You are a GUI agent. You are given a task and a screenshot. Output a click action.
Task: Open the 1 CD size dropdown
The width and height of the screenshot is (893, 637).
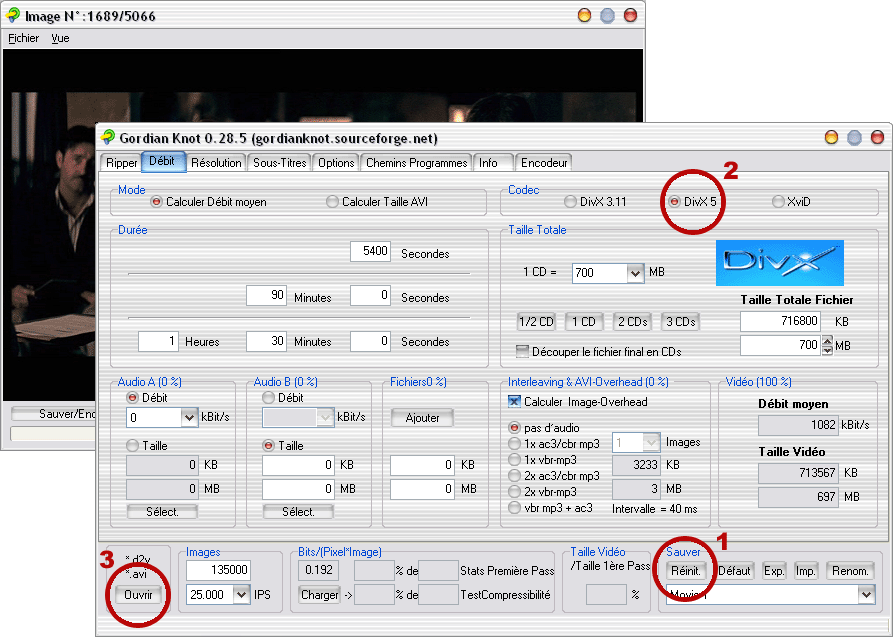(x=635, y=273)
